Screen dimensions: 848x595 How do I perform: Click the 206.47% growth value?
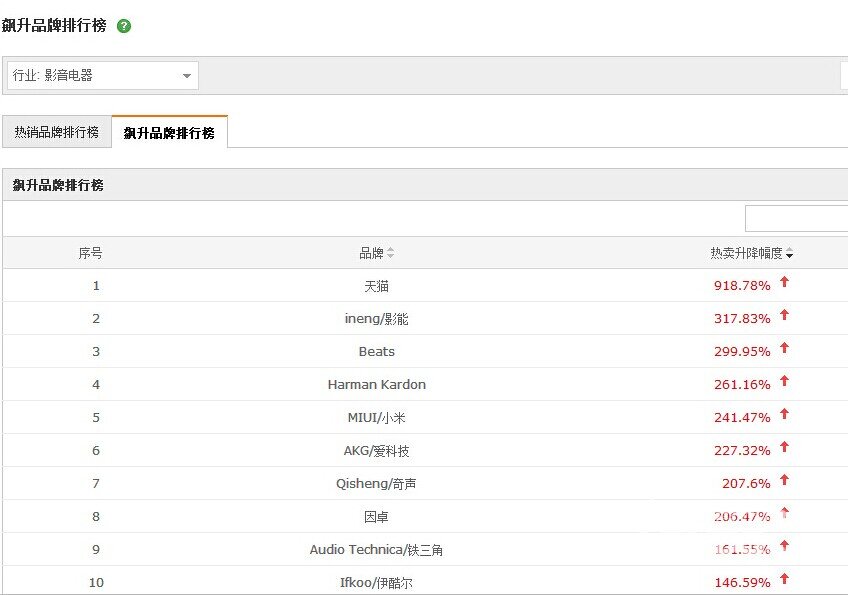point(742,517)
